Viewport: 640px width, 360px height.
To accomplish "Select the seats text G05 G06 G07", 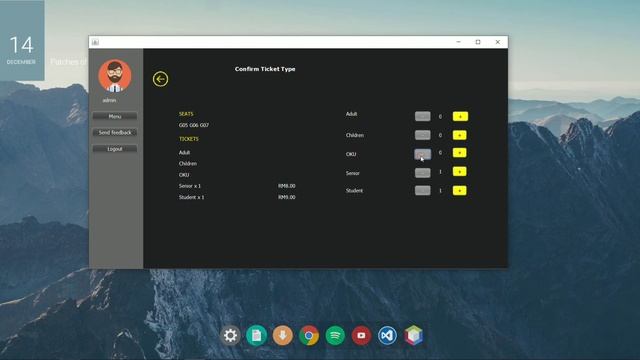I will 194,125.
